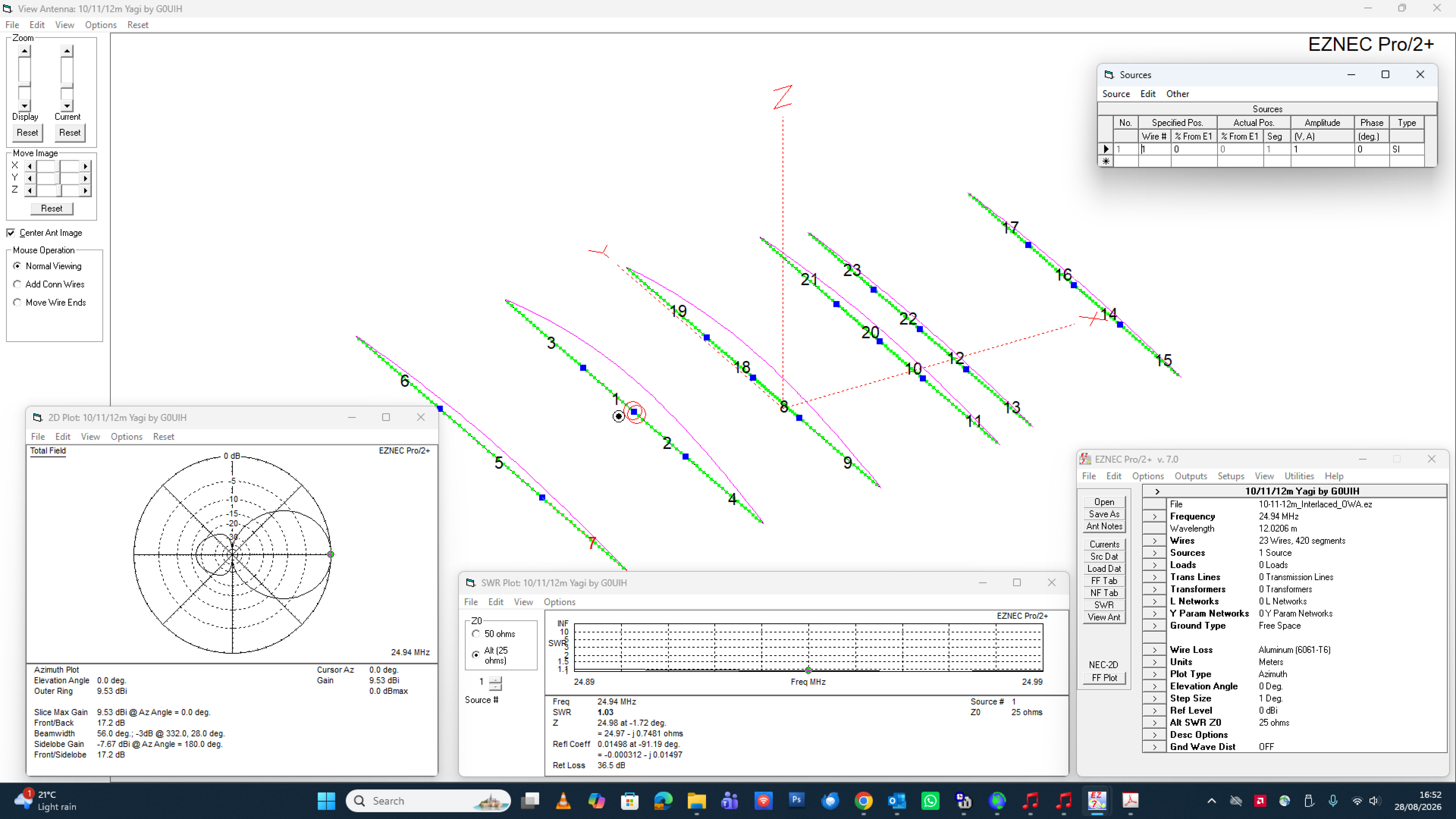The image size is (1456, 819).
Task: Select Alt (25 ohms) Z0 option
Action: click(476, 655)
